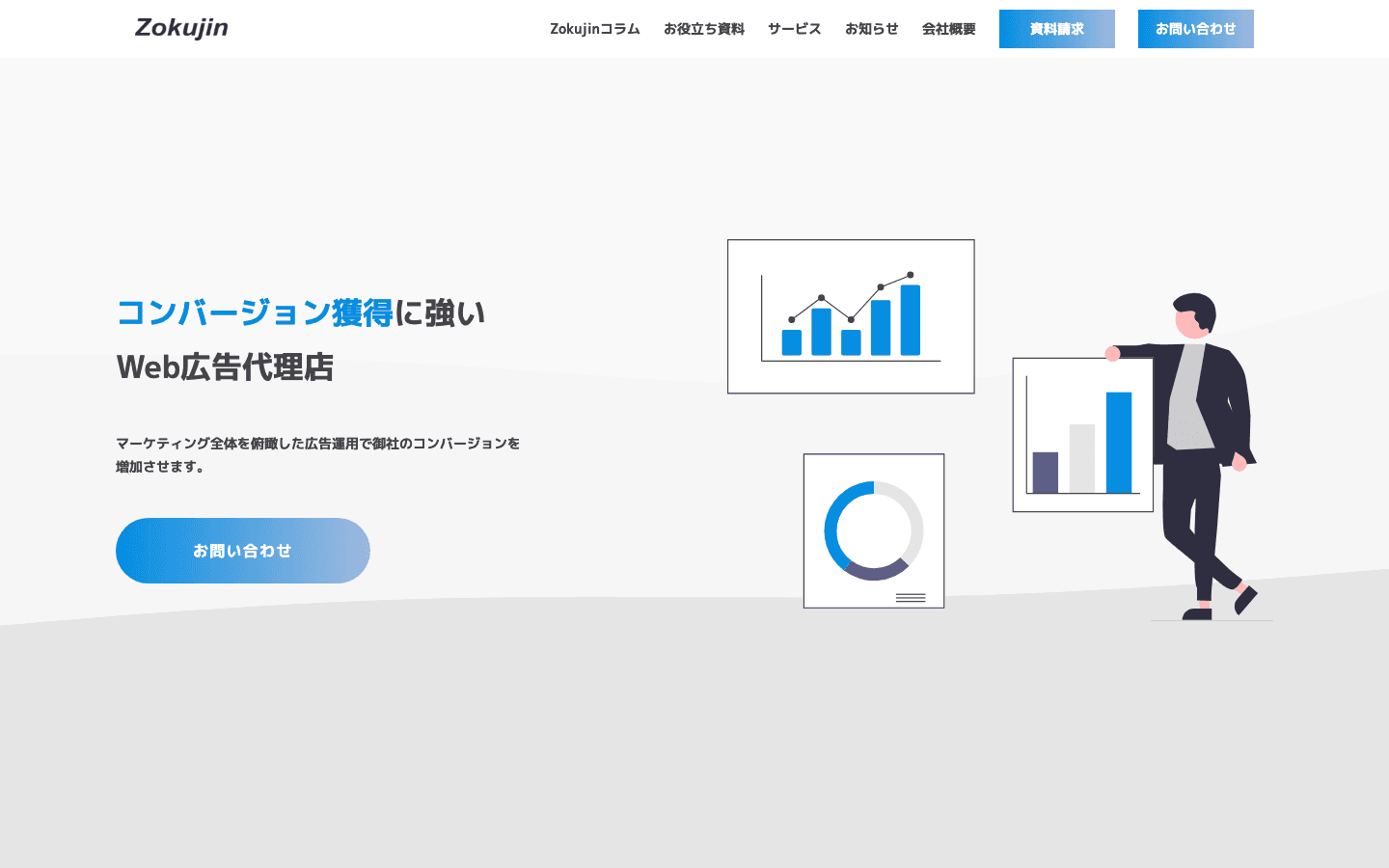Click the large rounded お問い合わせ hero button
1389x868 pixels.
[x=243, y=551]
